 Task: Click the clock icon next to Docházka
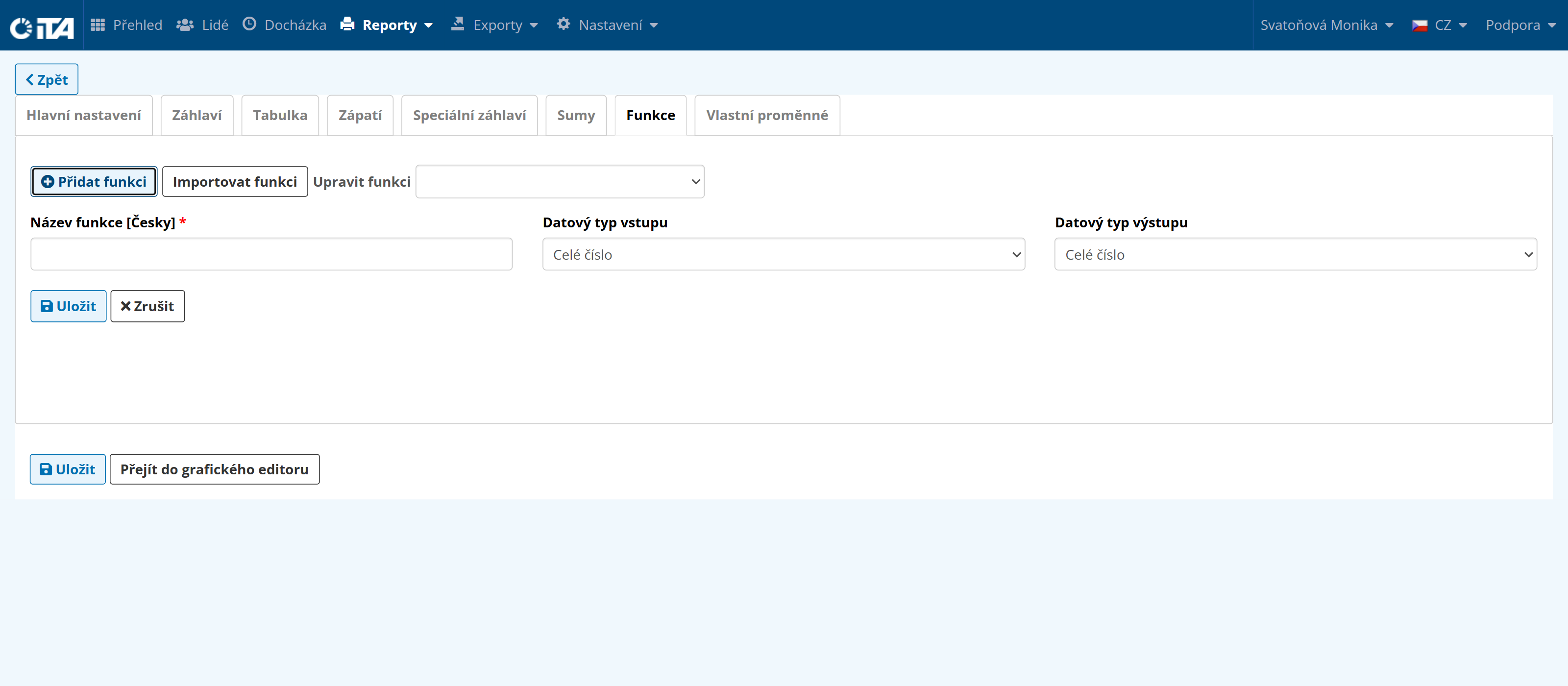coord(249,24)
